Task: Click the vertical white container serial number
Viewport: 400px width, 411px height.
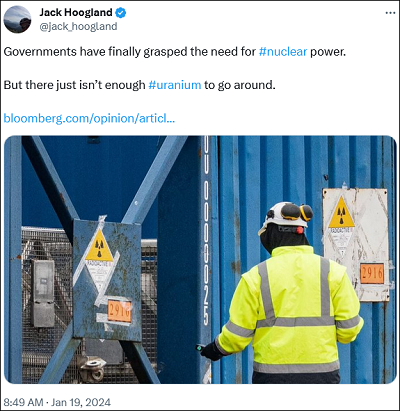Action: (206, 231)
